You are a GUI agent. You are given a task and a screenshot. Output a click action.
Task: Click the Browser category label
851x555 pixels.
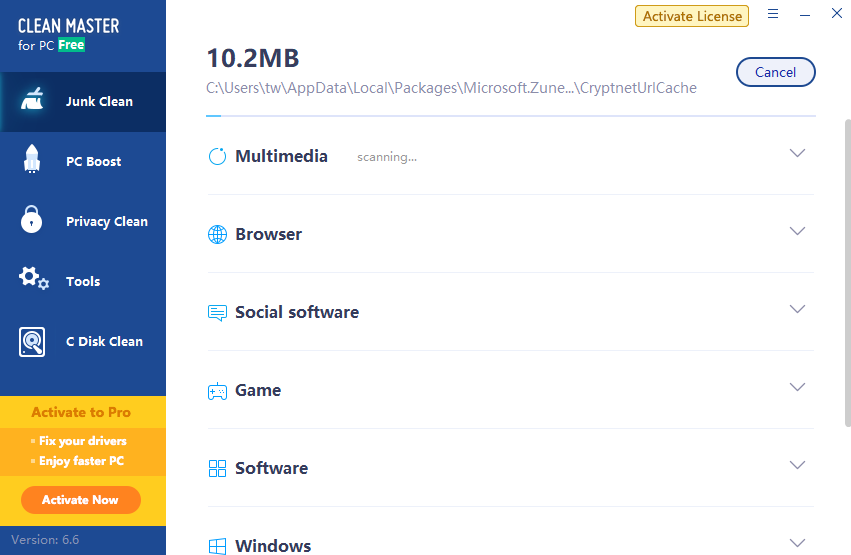(269, 234)
